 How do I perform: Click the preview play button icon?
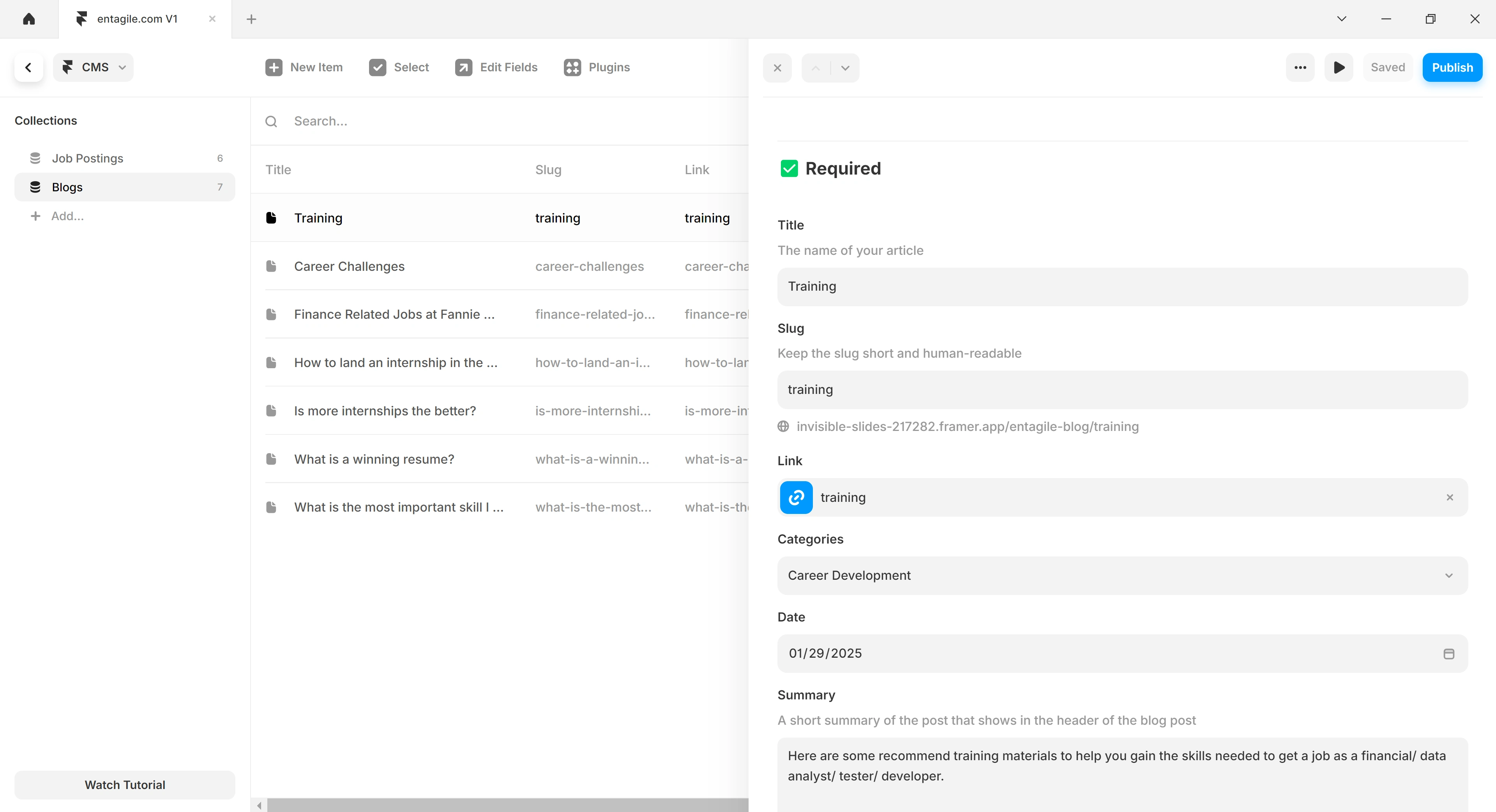tap(1340, 67)
